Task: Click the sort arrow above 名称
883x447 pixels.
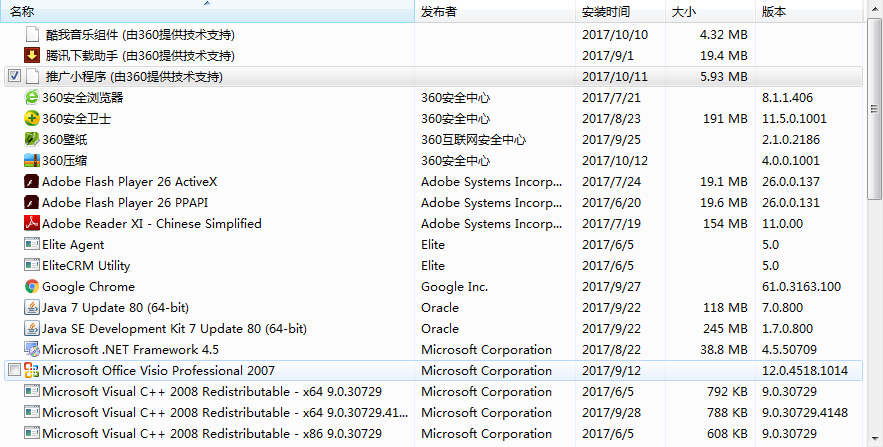Action: pos(207,3)
